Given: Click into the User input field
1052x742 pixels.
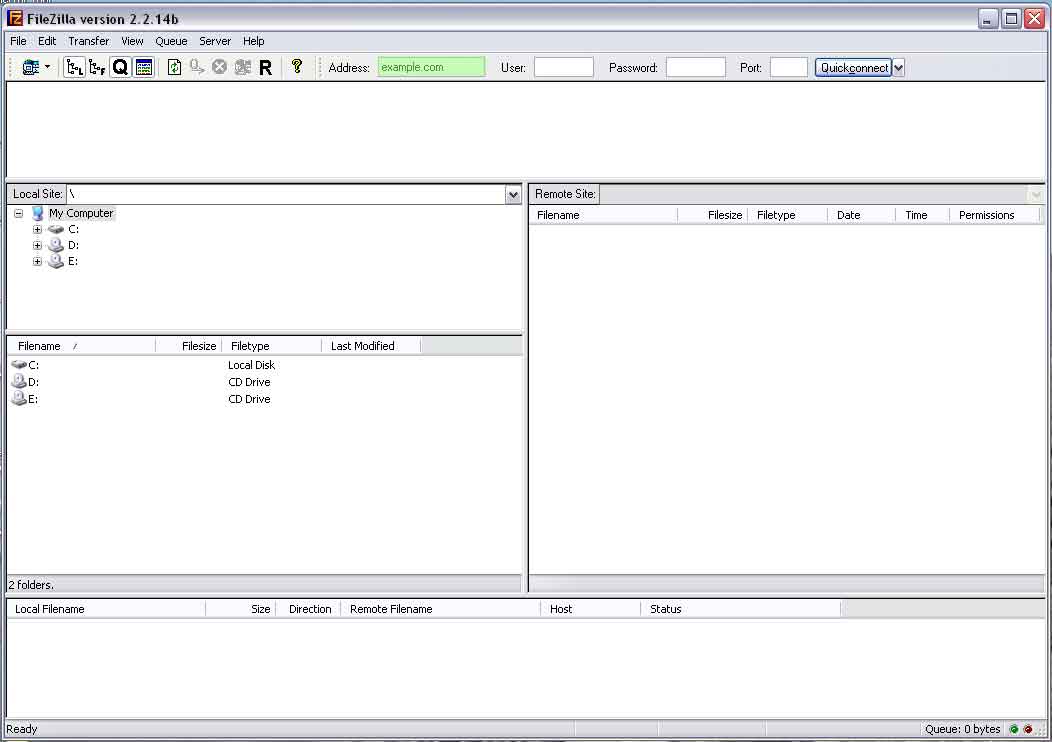Looking at the screenshot, I should (x=564, y=67).
